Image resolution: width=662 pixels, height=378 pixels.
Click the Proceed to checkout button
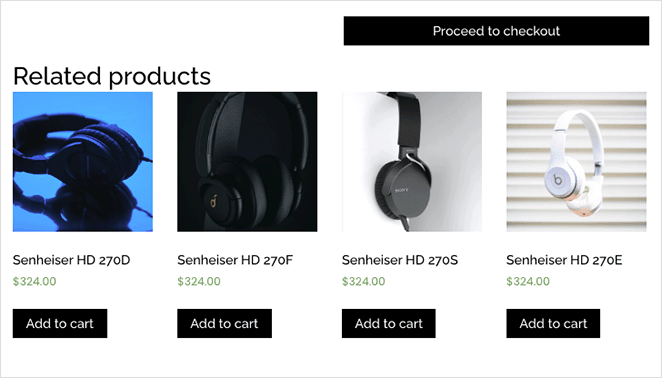[496, 31]
